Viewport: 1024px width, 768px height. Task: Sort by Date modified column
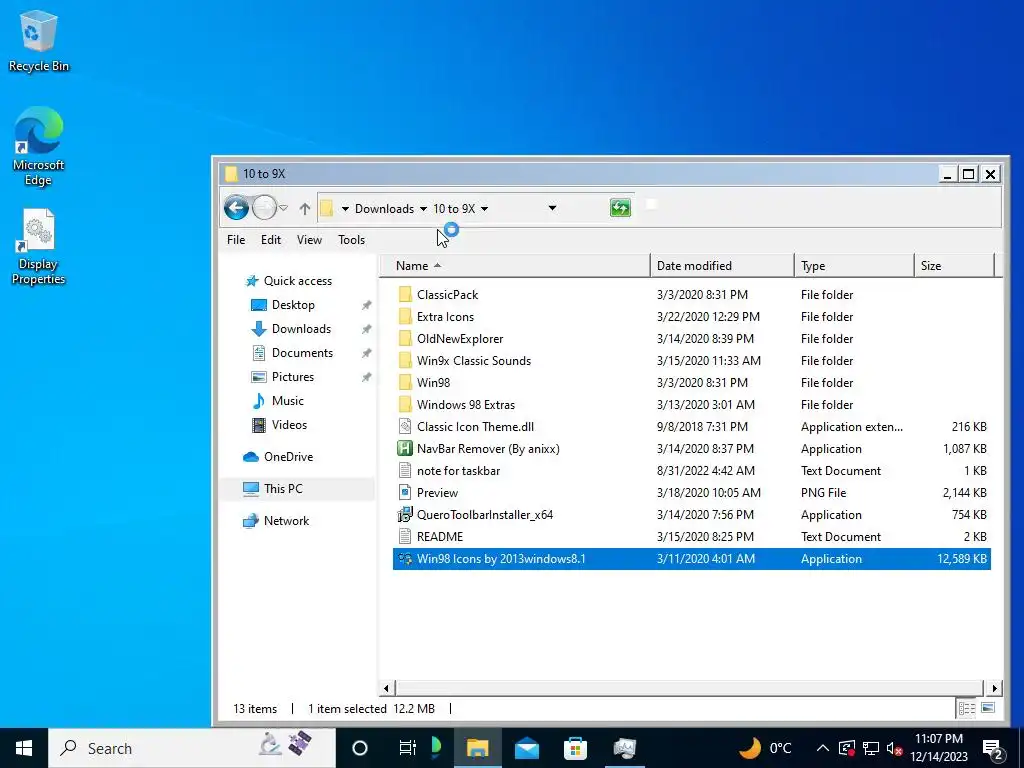[x=722, y=266]
